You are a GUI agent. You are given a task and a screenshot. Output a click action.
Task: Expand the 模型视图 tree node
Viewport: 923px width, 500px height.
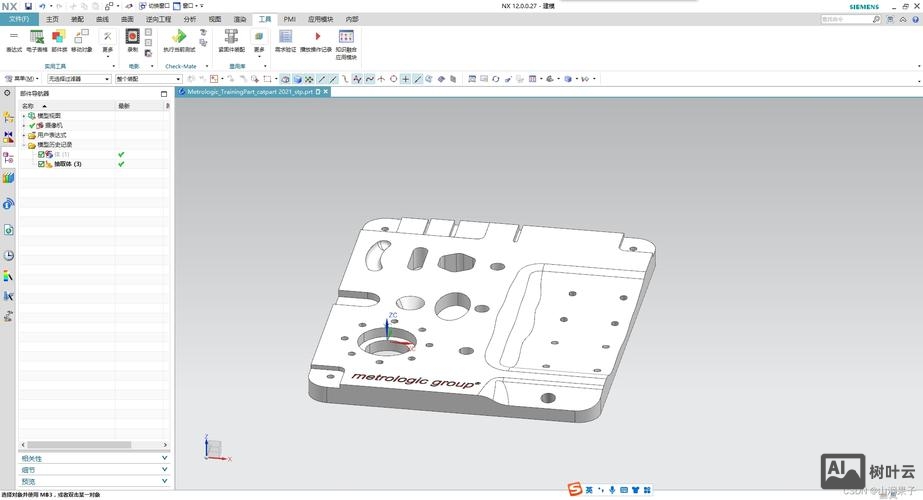click(x=24, y=116)
